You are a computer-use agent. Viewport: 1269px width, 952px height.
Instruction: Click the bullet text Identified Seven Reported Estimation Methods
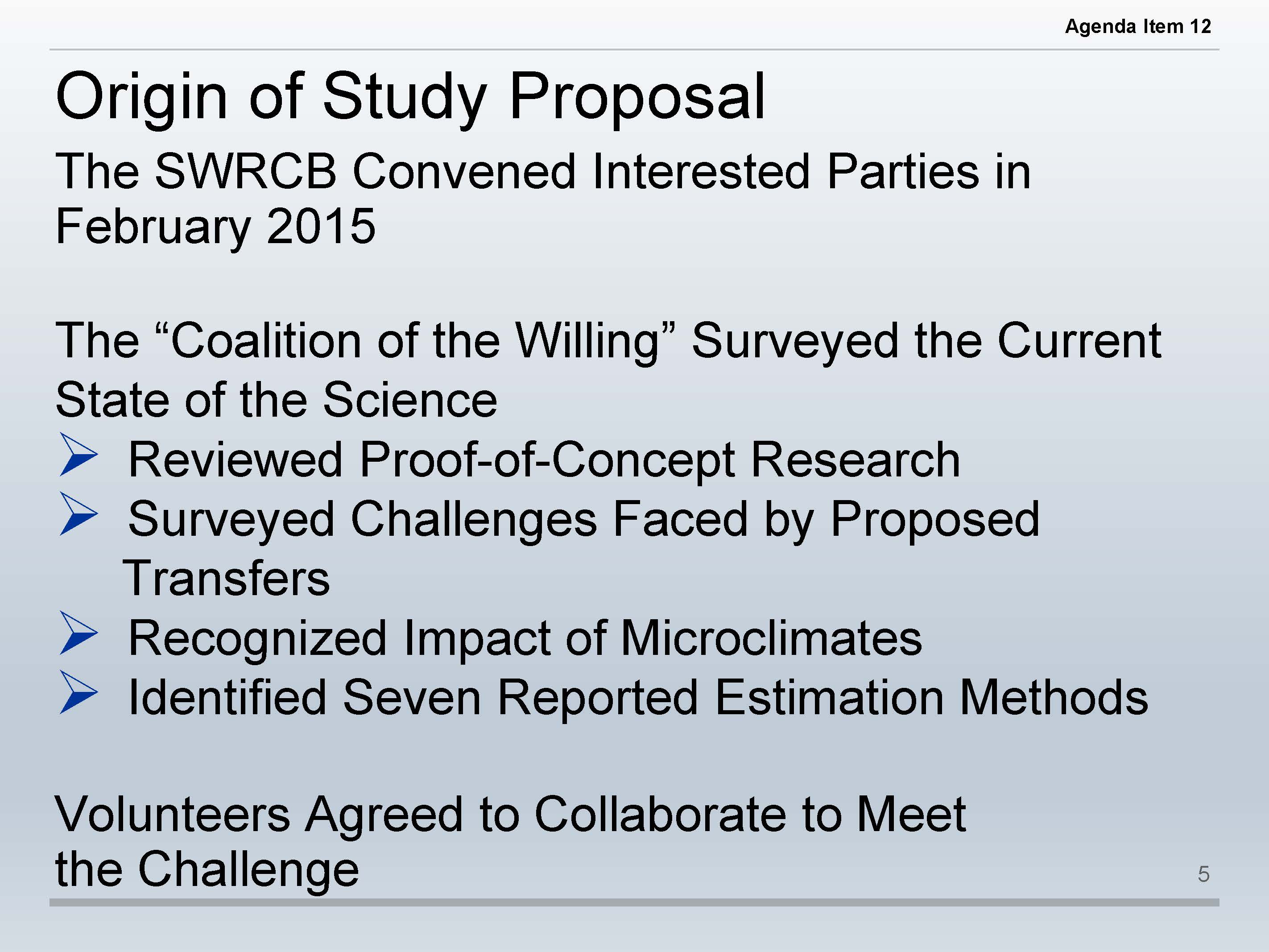[638, 698]
